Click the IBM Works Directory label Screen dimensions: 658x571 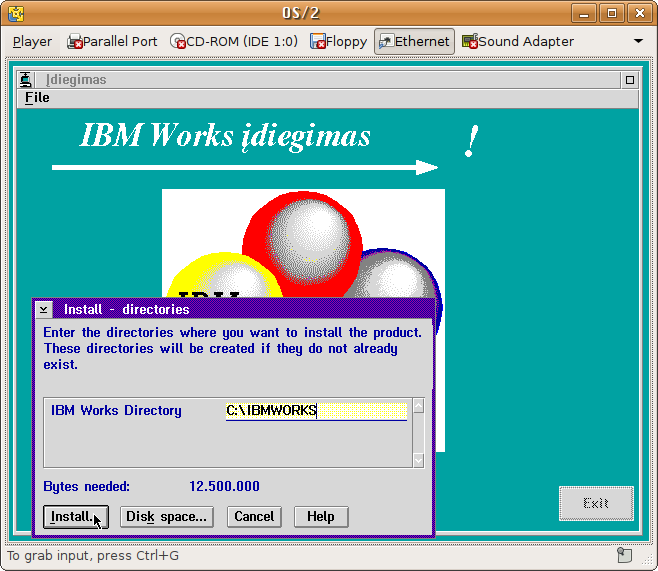point(116,410)
